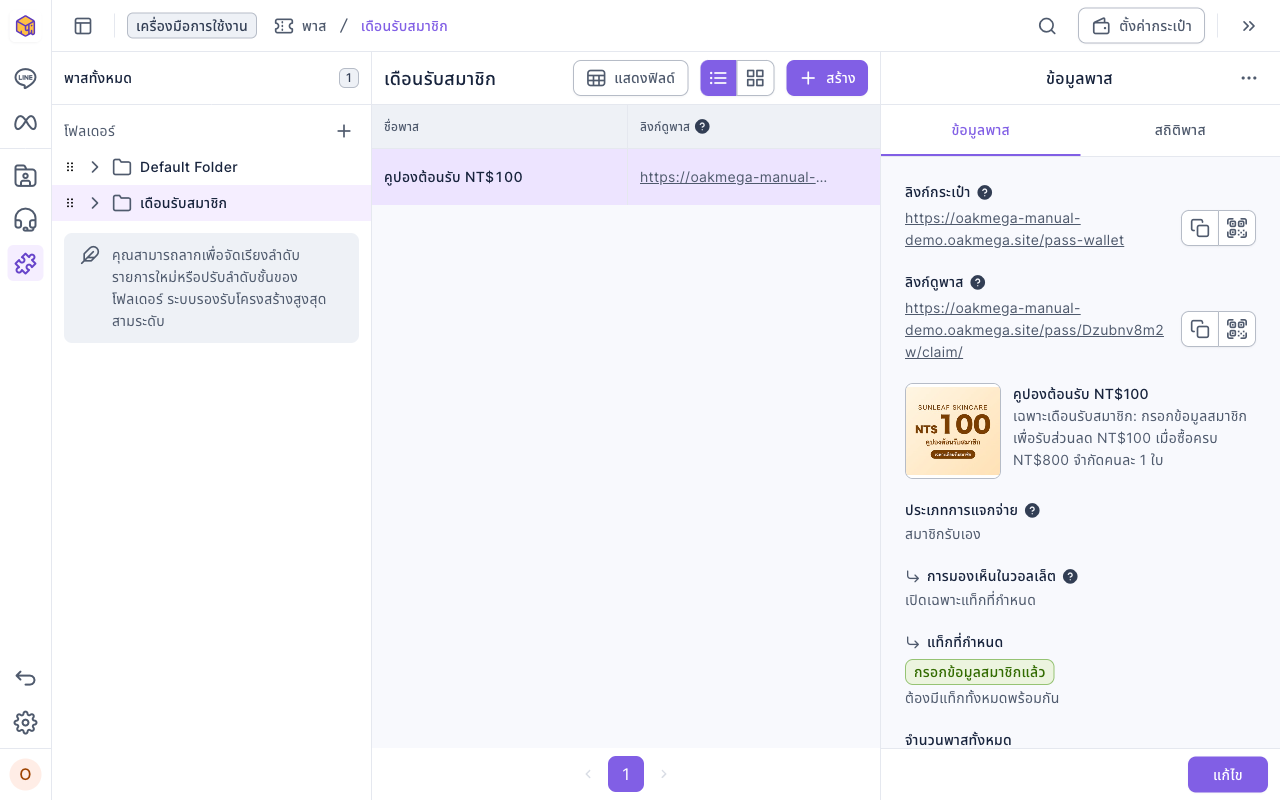Click the coupon NT$100 thumbnail image
This screenshot has height=800, width=1280.
953,431
